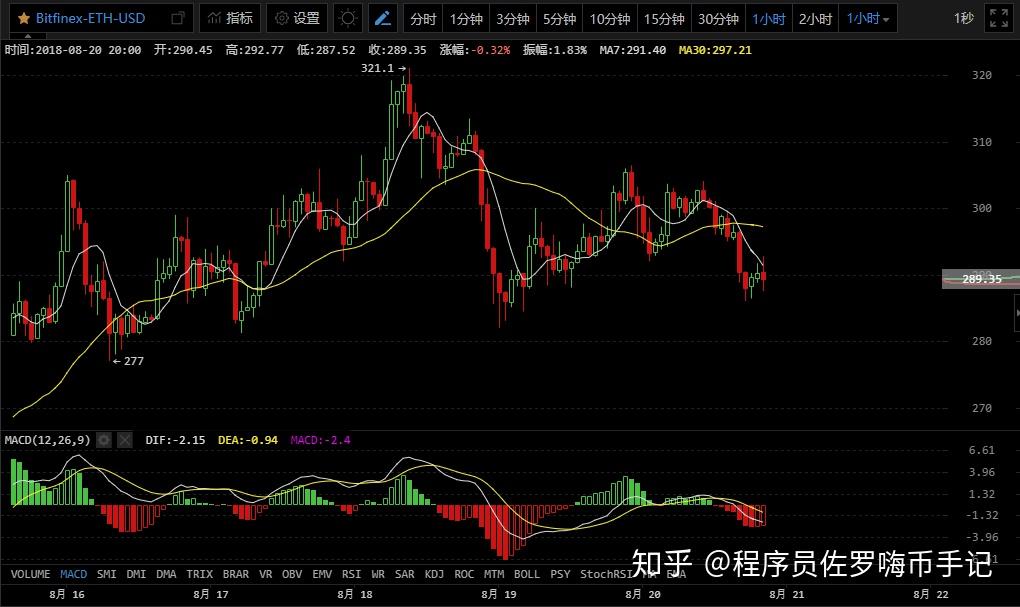The height and width of the screenshot is (607, 1020).
Task: Expand the 1小时 interval dropdown
Action: pyautogui.click(x=868, y=19)
